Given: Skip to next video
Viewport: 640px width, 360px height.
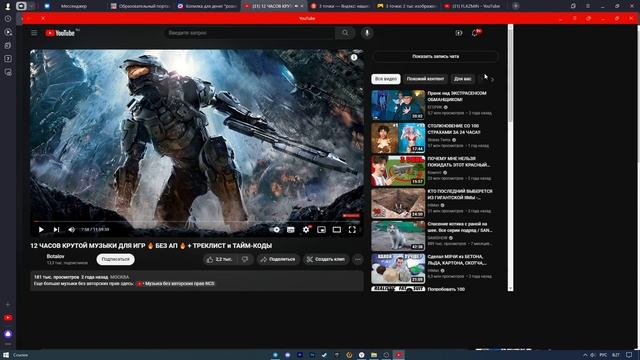Looking at the screenshot, I should coord(56,230).
